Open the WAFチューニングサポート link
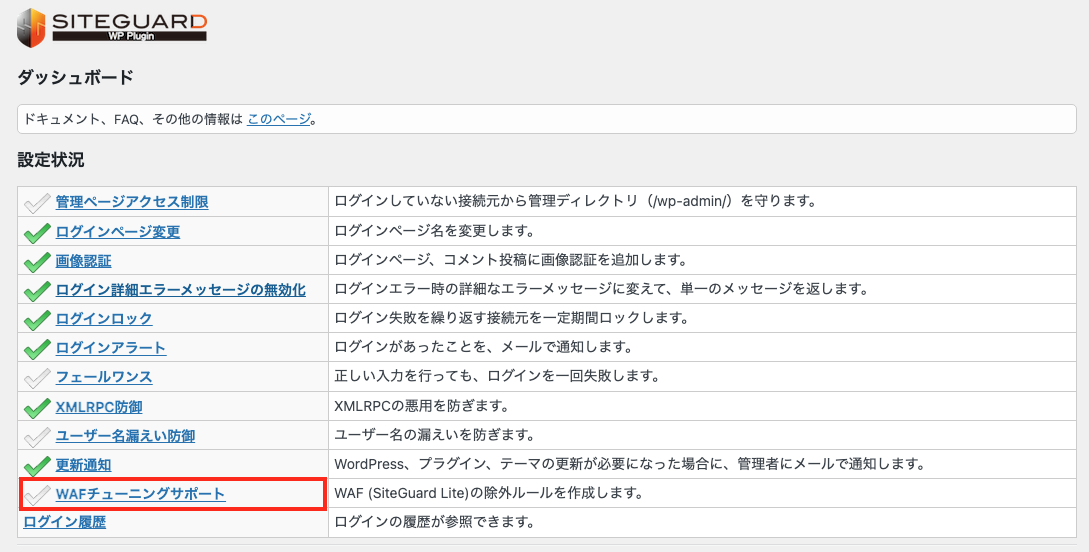The image size is (1089, 552). tap(140, 494)
